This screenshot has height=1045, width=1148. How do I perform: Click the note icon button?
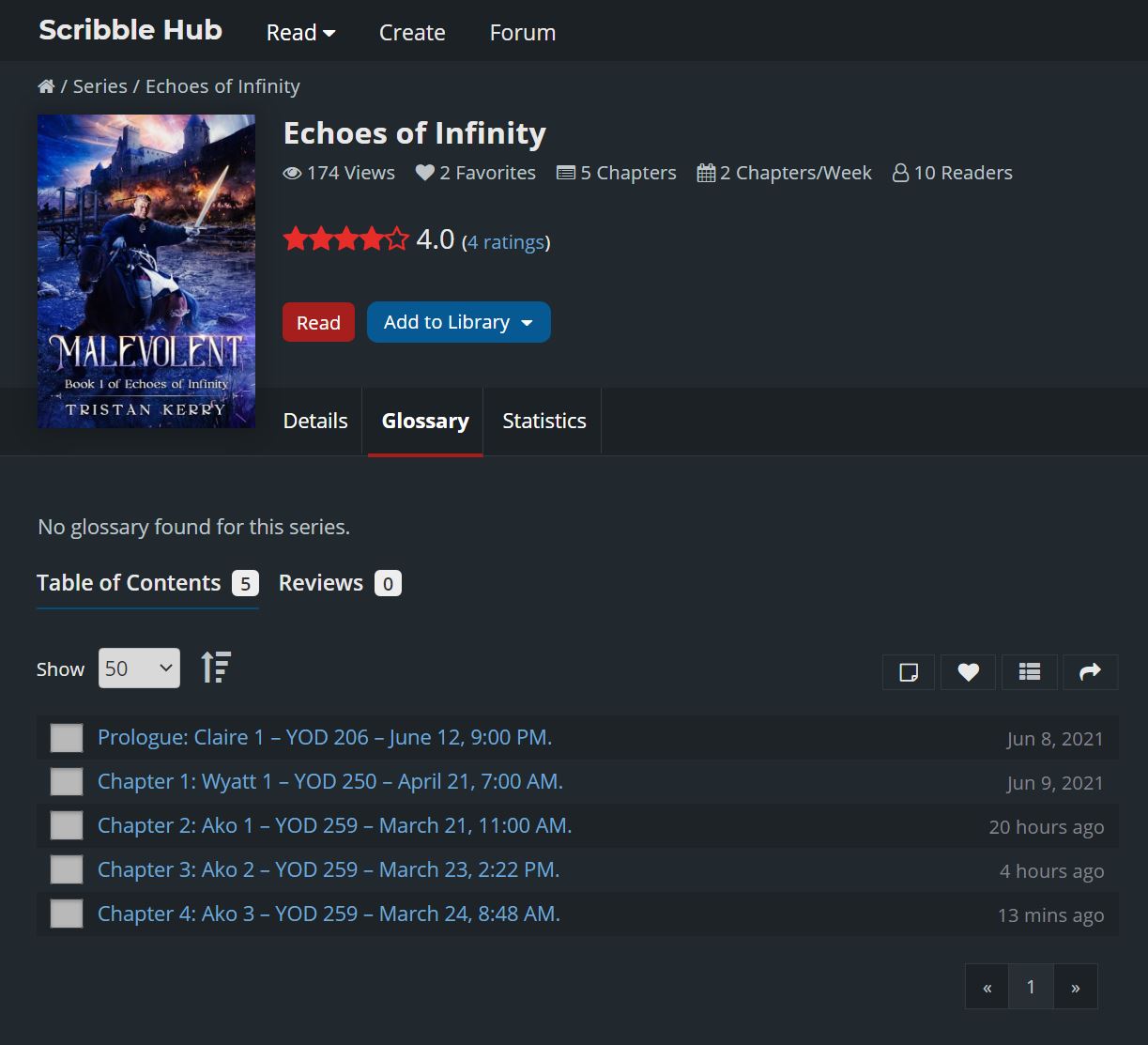(908, 672)
